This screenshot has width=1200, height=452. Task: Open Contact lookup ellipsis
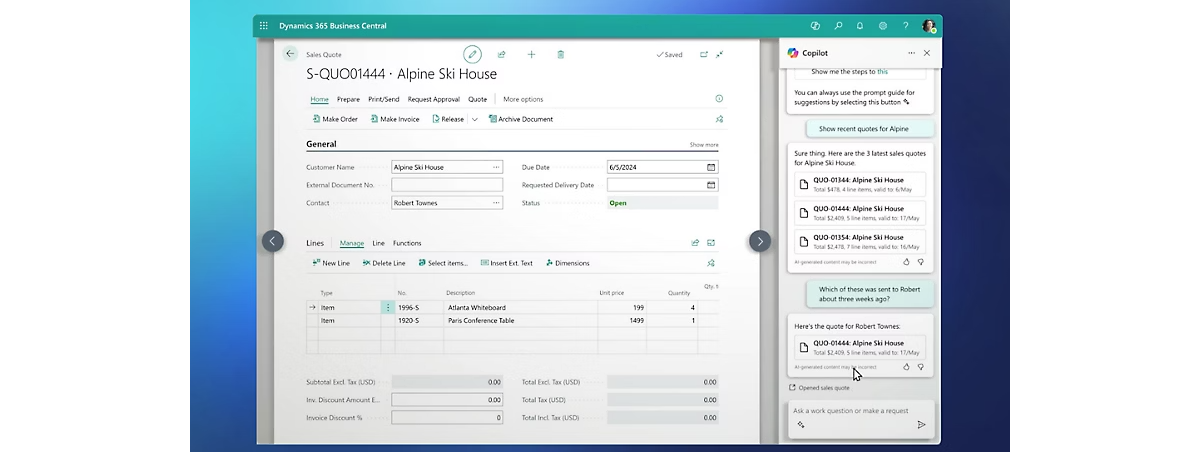496,203
